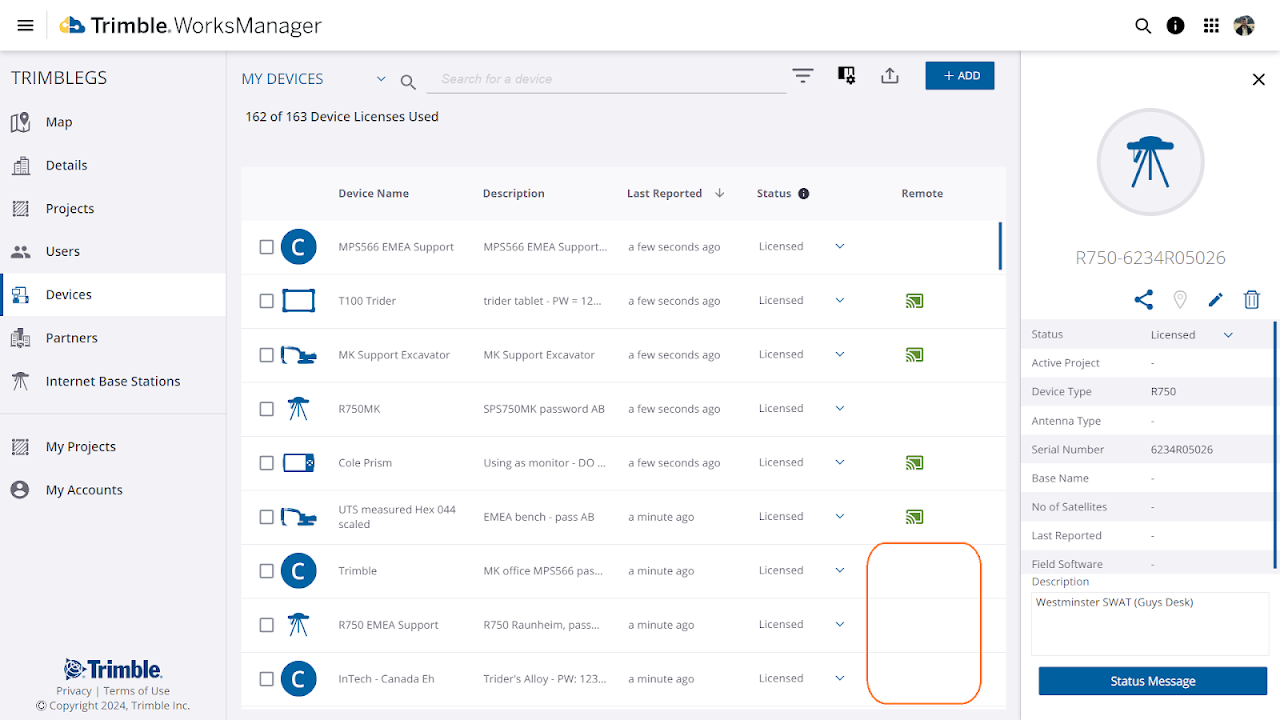Check the InTech - Canada Eh checkbox
Screen dimensions: 1280x720
tap(267, 679)
